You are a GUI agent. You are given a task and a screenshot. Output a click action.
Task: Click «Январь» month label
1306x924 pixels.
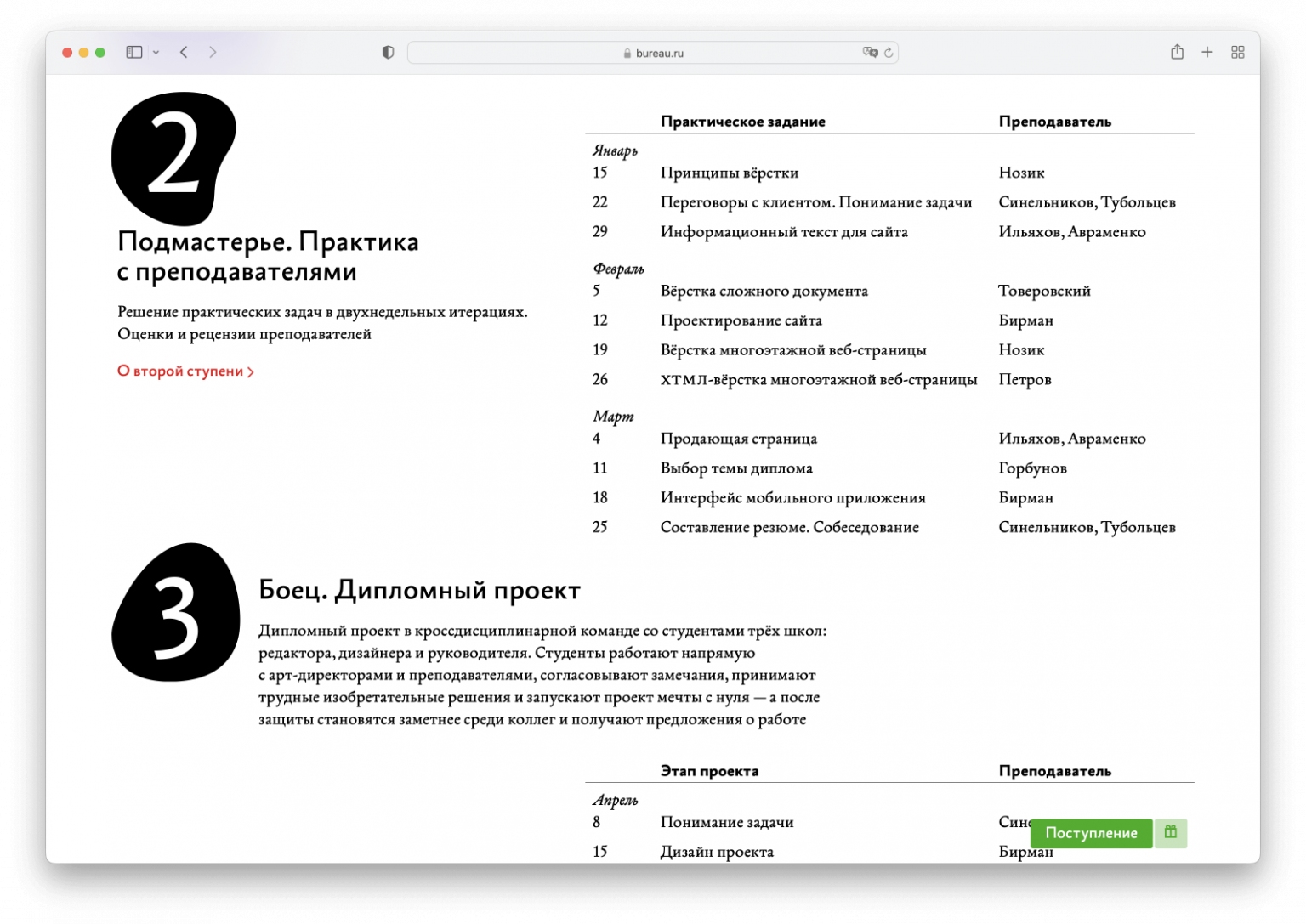click(615, 151)
